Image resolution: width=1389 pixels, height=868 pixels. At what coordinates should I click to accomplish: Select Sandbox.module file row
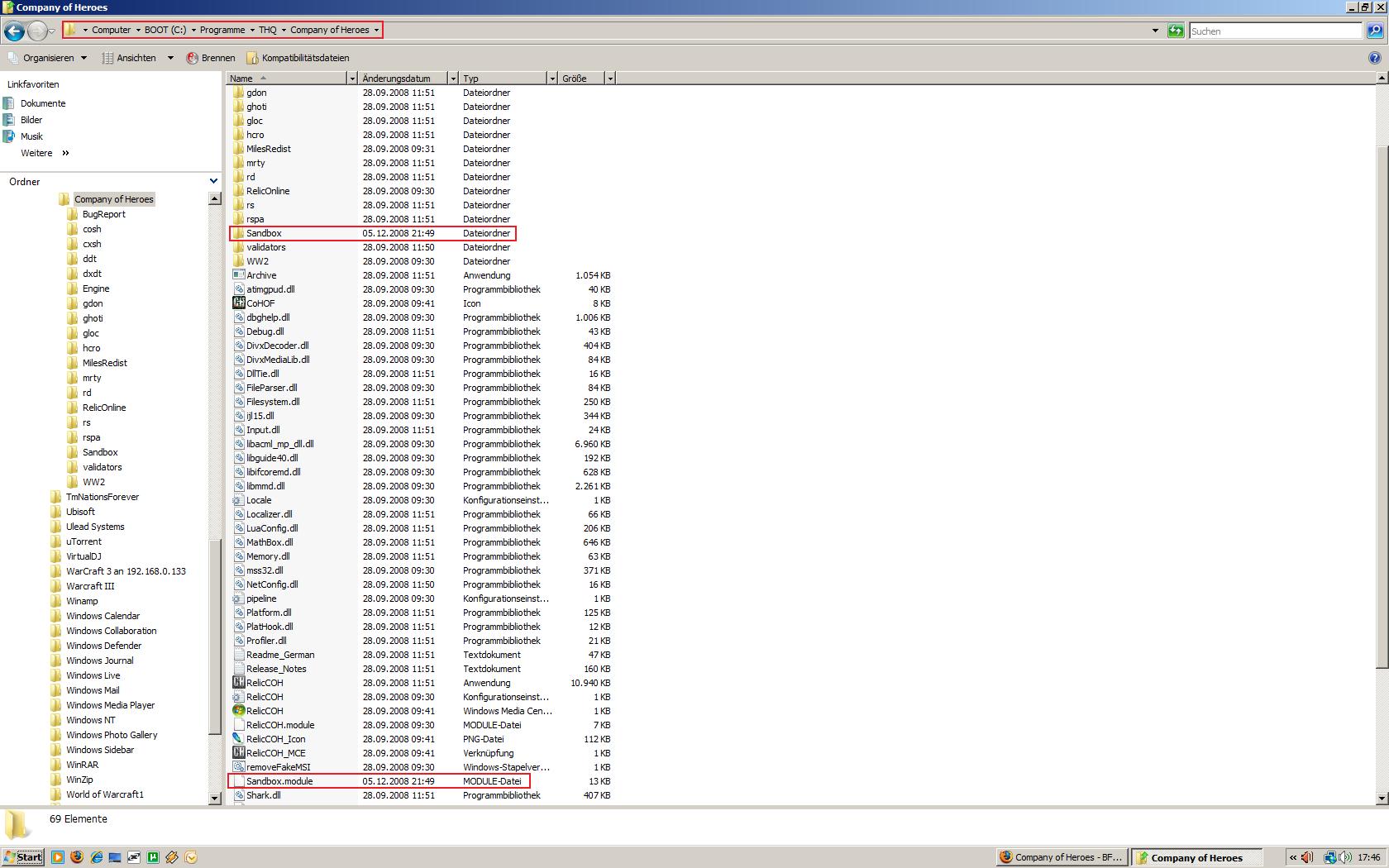click(379, 781)
